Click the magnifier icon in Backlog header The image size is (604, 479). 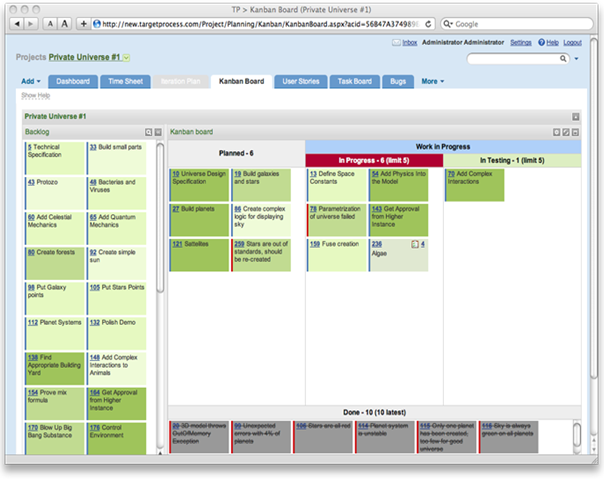coord(149,132)
